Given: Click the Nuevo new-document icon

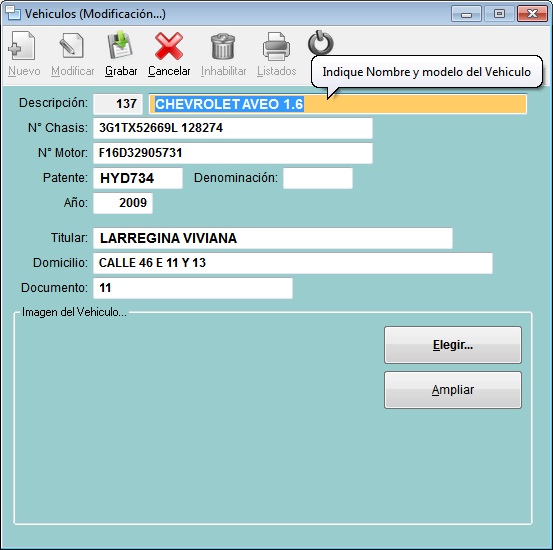Looking at the screenshot, I should (x=22, y=46).
